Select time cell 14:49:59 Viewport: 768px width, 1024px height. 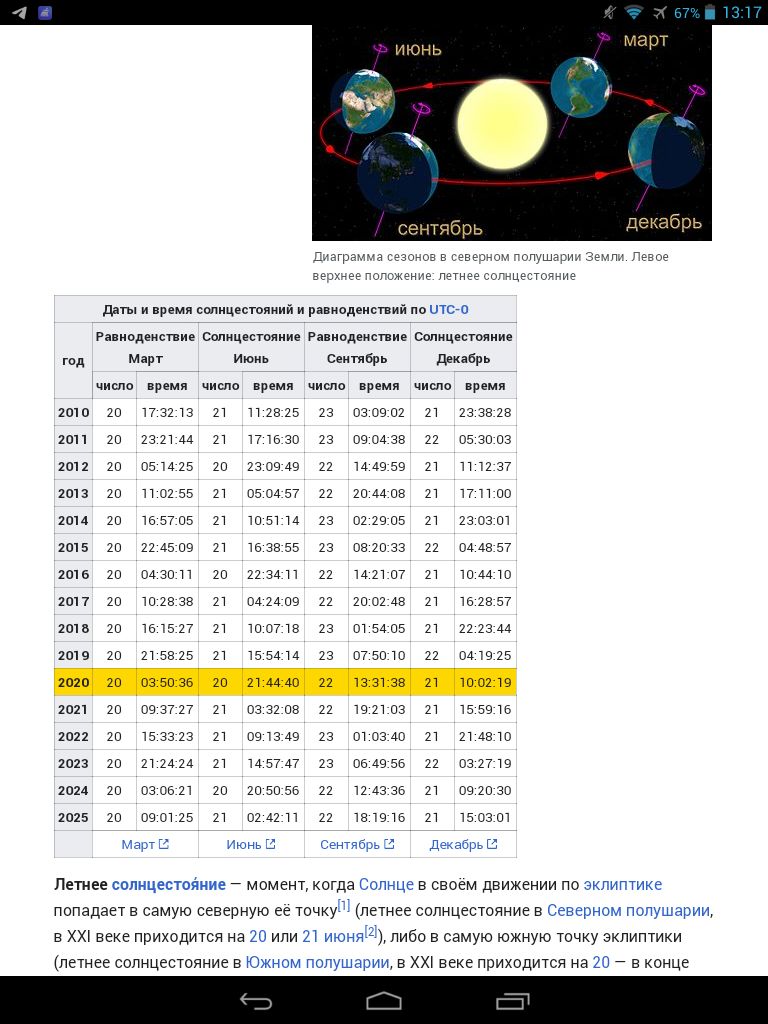(x=379, y=467)
